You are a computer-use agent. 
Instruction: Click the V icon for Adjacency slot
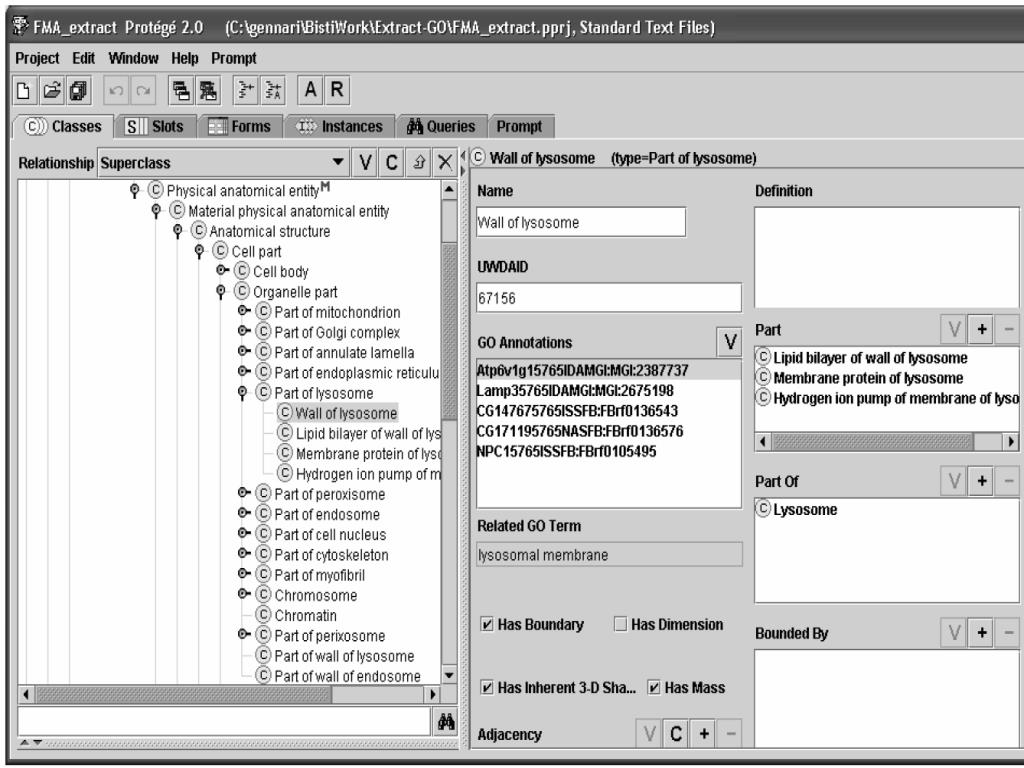coord(649,733)
